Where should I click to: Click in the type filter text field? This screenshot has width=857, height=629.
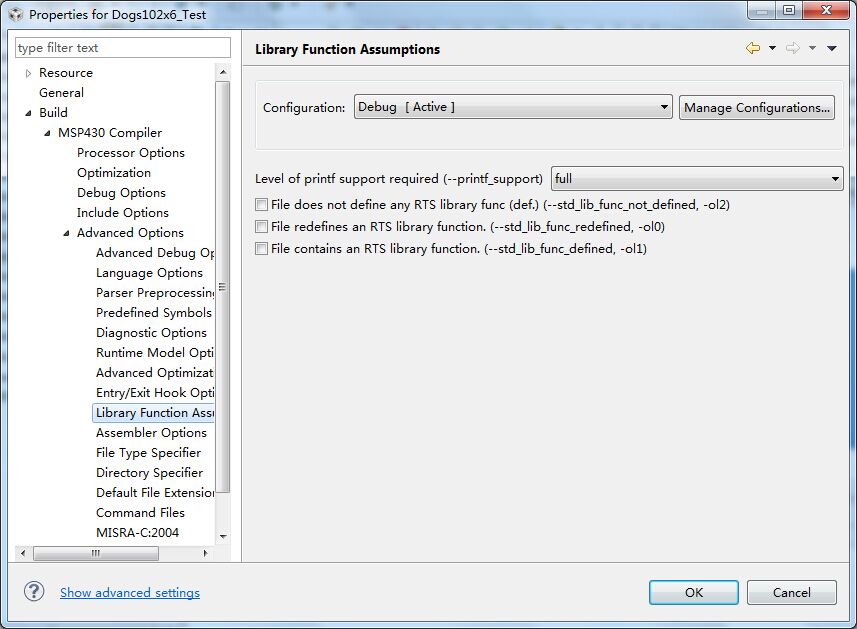pyautogui.click(x=122, y=48)
